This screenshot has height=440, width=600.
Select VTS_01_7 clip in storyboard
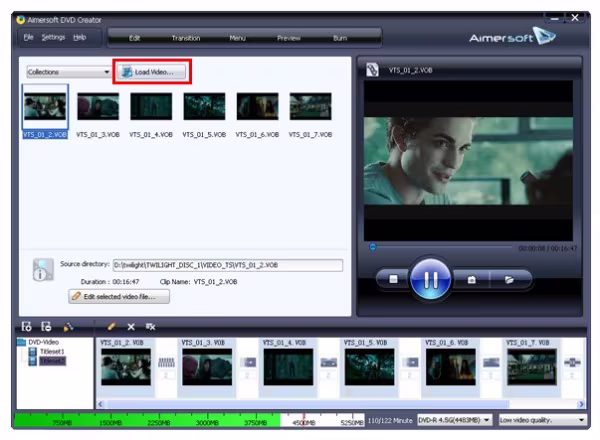532,367
